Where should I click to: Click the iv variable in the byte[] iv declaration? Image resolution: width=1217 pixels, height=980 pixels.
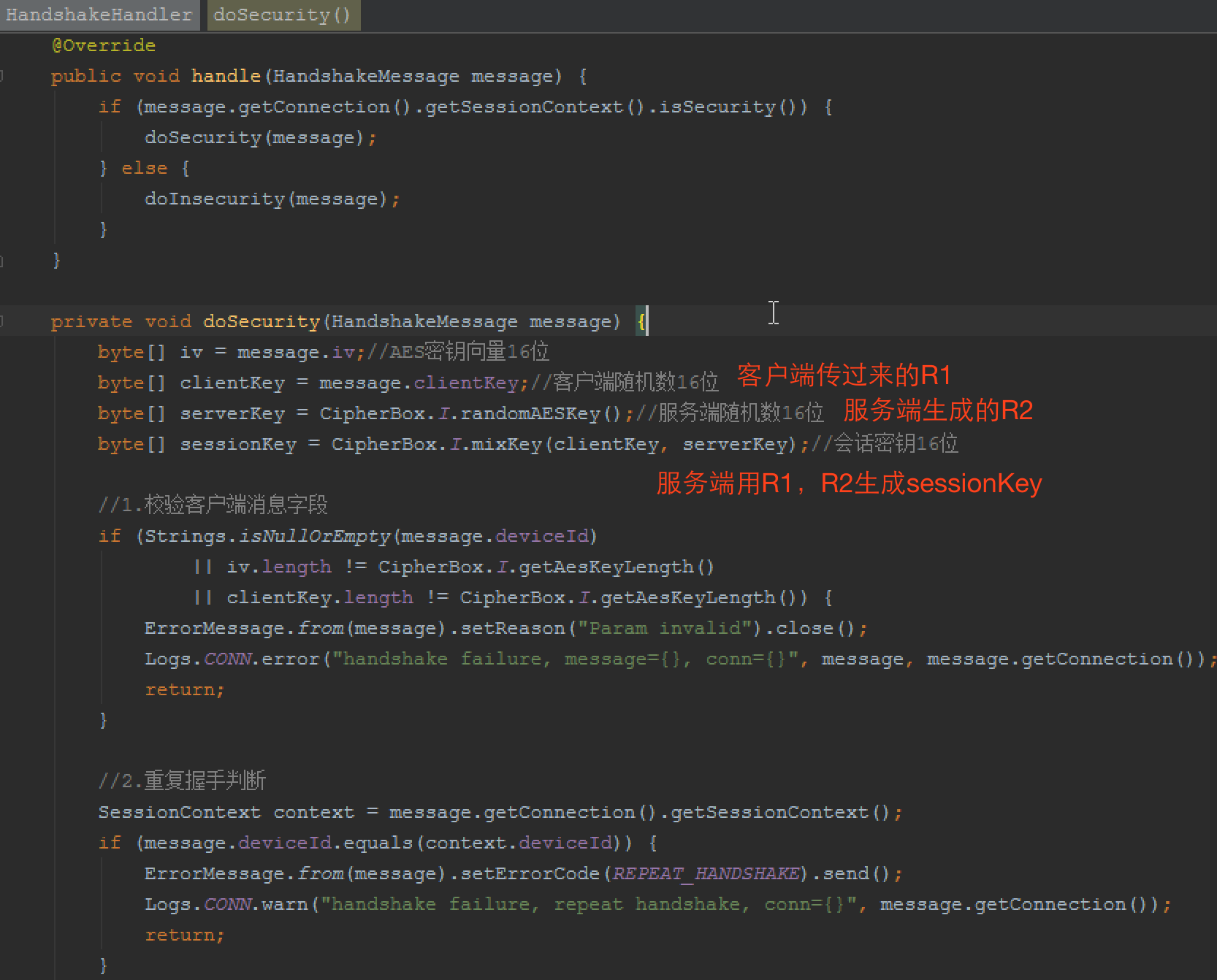click(x=191, y=352)
